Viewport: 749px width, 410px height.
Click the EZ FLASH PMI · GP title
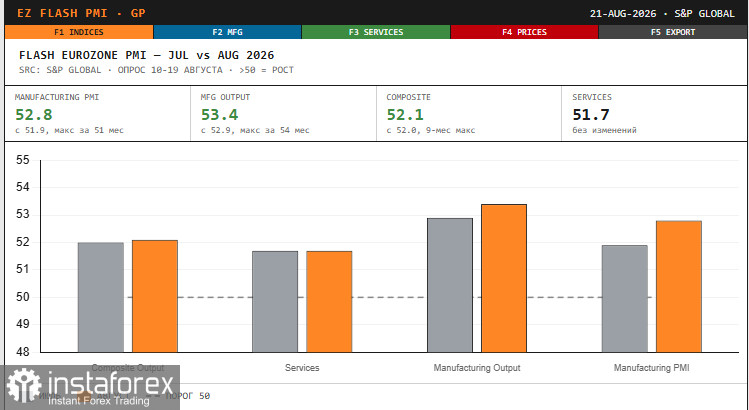point(81,13)
